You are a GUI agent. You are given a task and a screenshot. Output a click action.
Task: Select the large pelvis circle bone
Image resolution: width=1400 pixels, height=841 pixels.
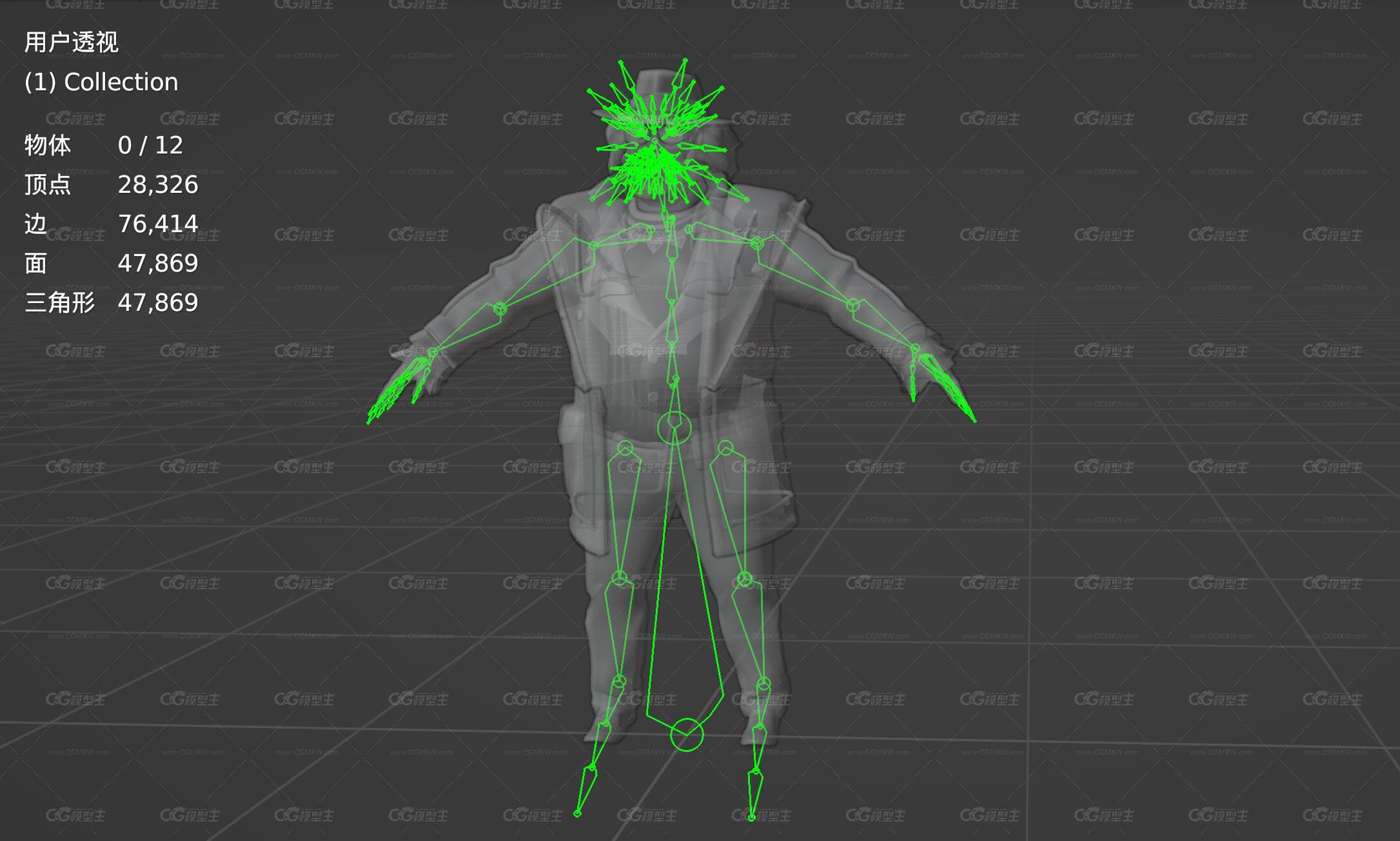click(x=674, y=428)
